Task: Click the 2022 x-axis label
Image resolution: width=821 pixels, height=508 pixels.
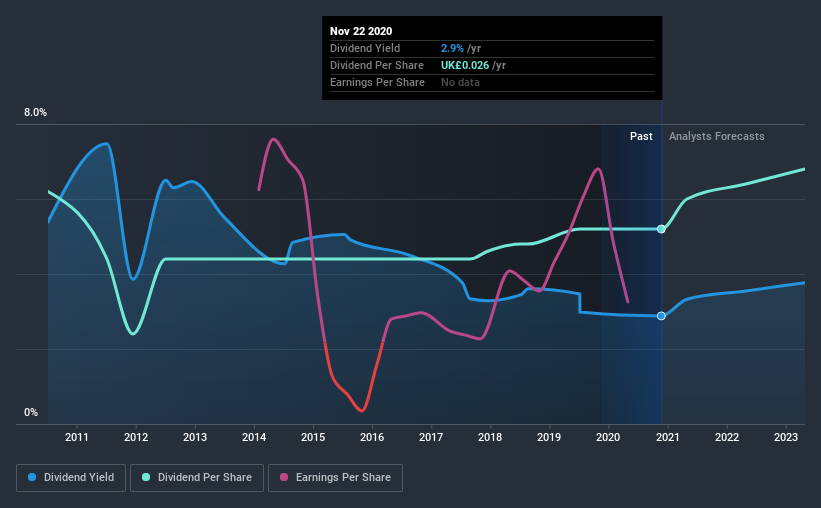Action: click(727, 437)
